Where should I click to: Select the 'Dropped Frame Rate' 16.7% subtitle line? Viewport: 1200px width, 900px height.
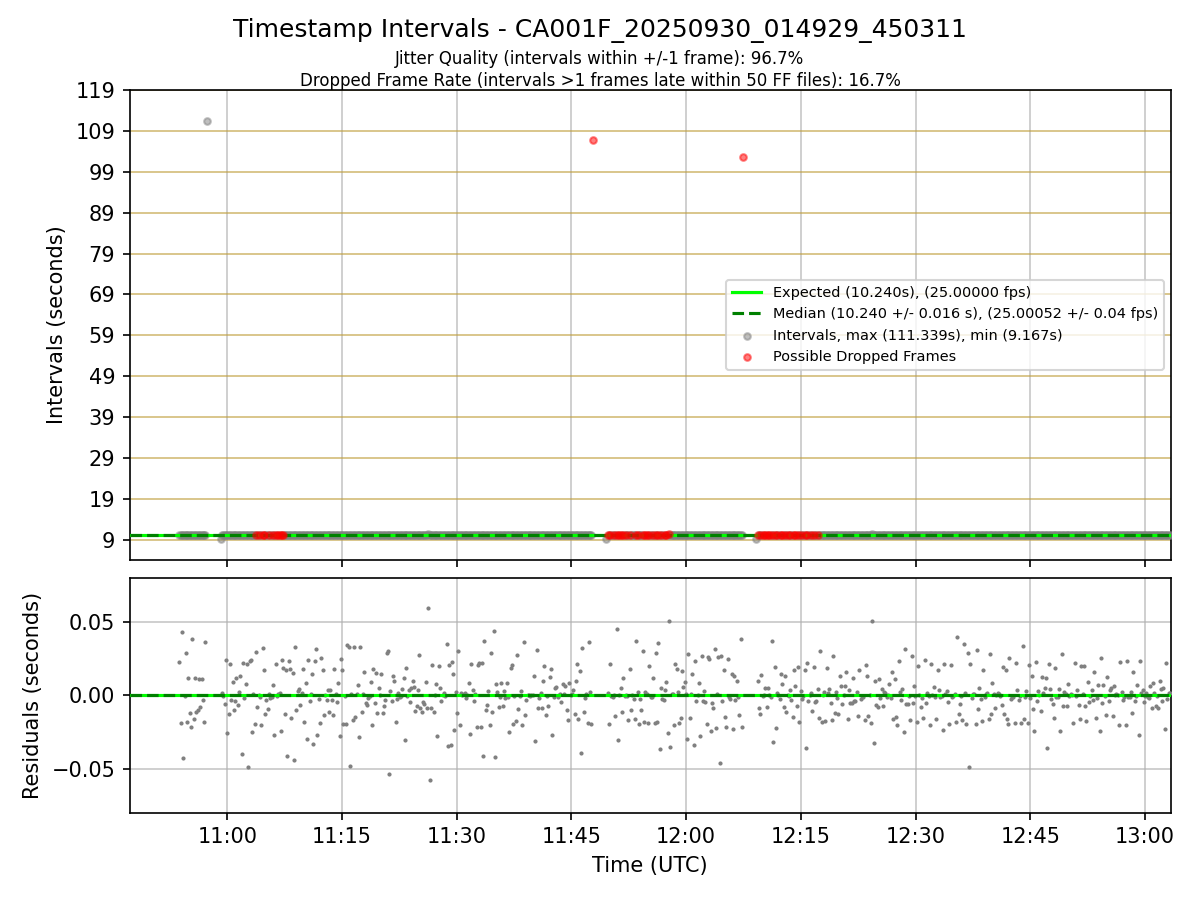tap(600, 80)
